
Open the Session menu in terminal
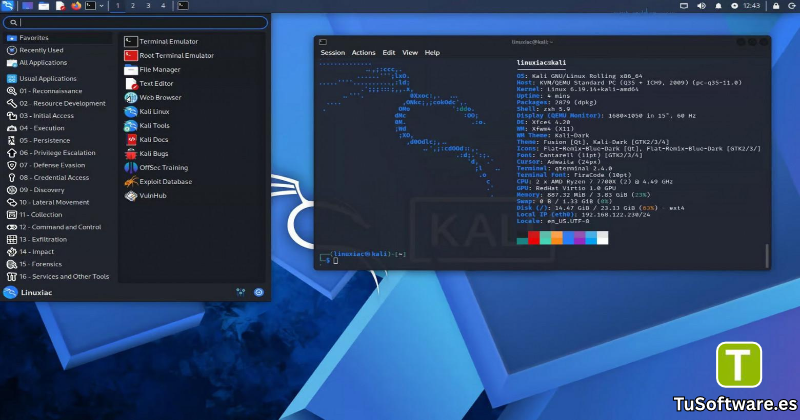333,53
